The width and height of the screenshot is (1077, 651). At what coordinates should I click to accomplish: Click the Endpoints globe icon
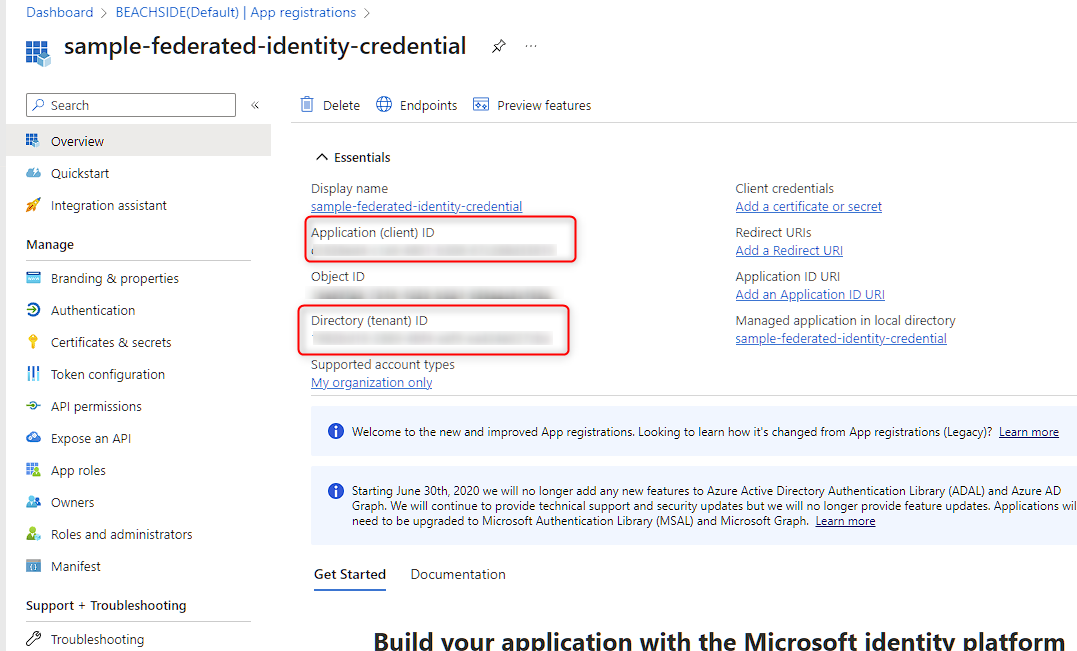coord(384,104)
